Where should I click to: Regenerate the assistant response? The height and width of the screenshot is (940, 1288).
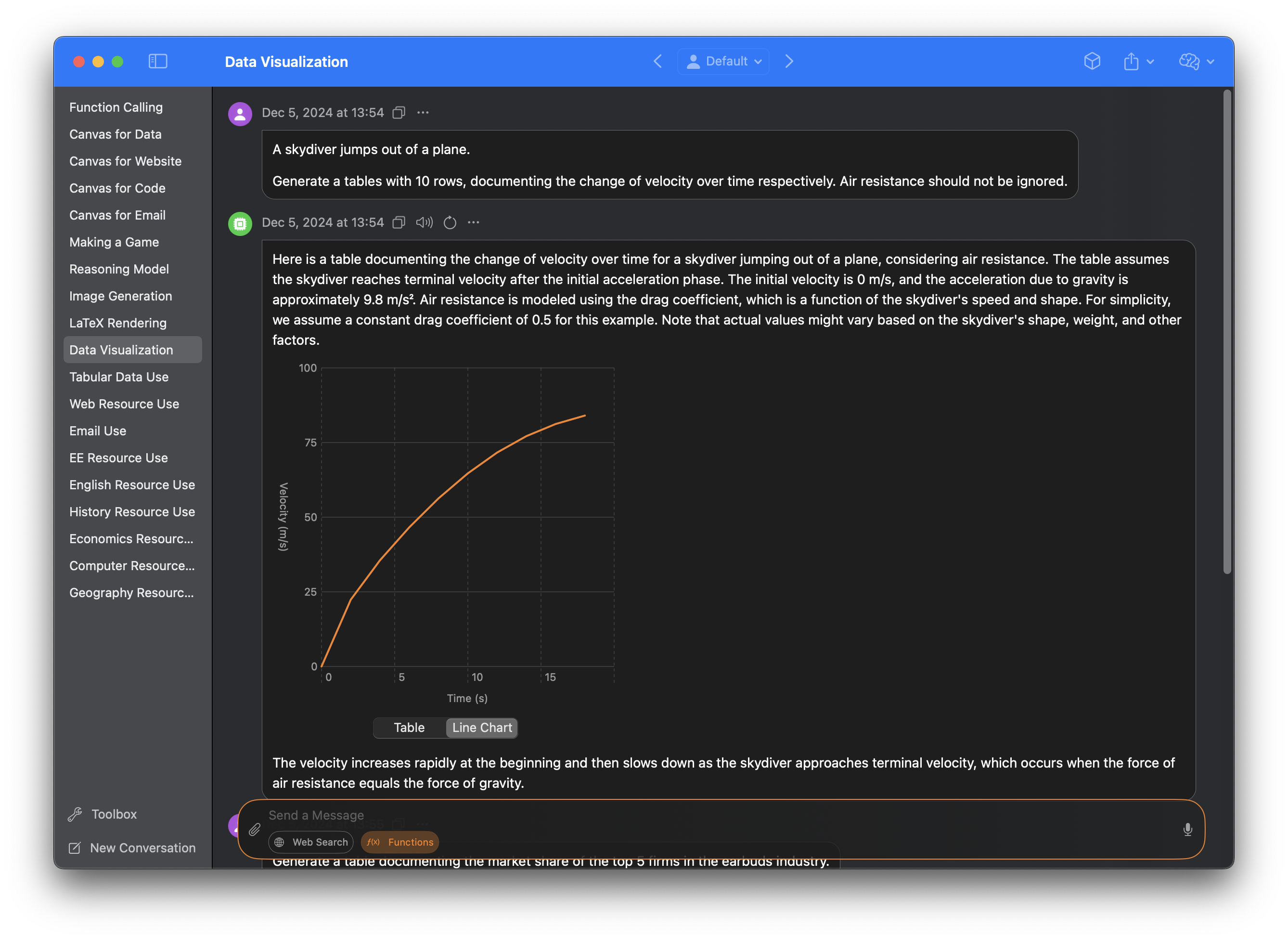[450, 222]
